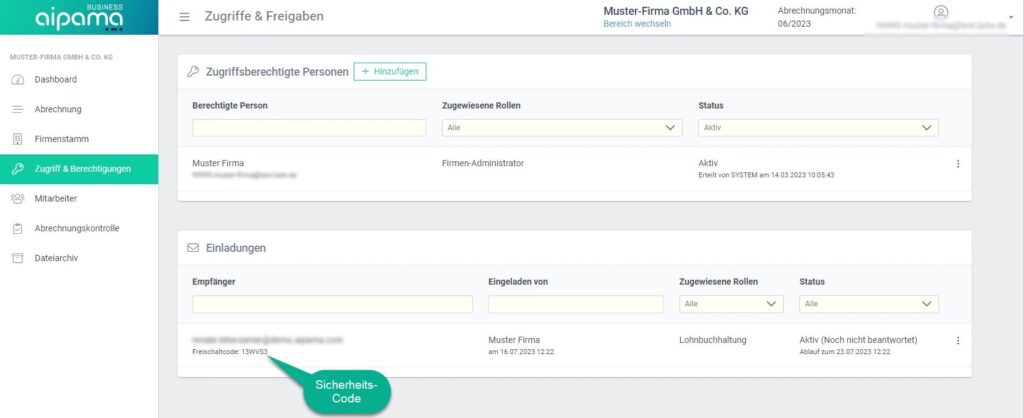The height and width of the screenshot is (418, 1024).
Task: Expand the Zugewiesene Rollen dropdown for persons
Action: coord(561,128)
